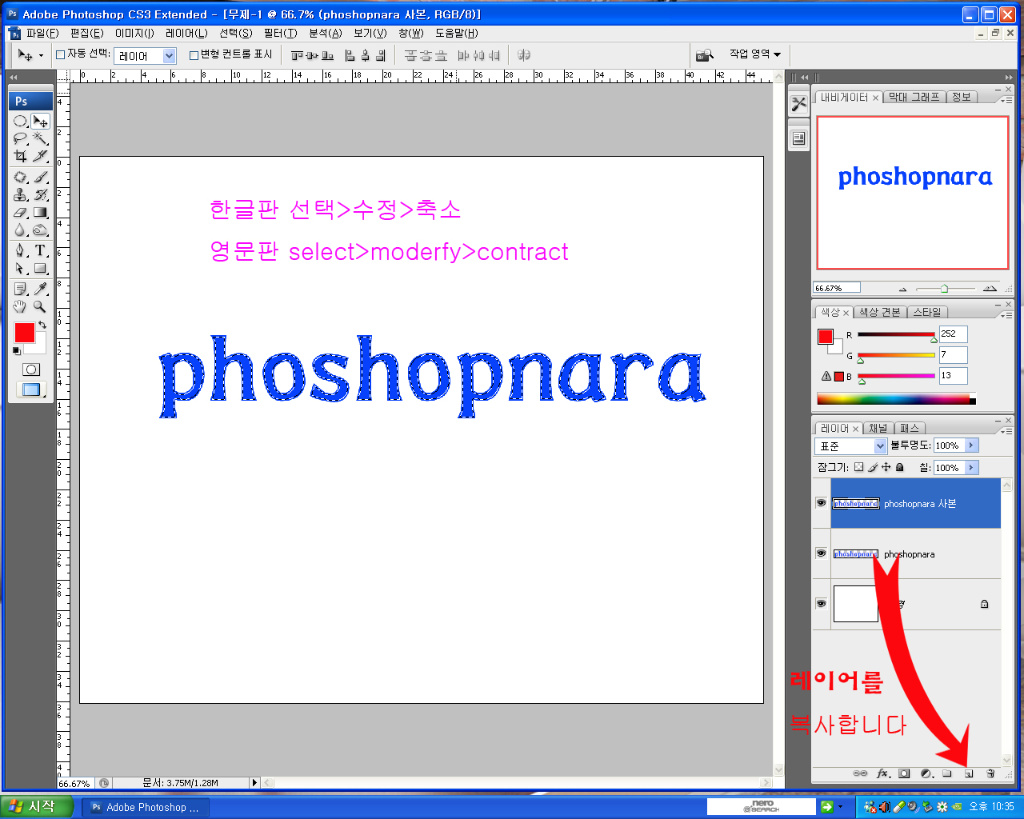Select the Move tool
The image size is (1024, 819).
point(40,121)
